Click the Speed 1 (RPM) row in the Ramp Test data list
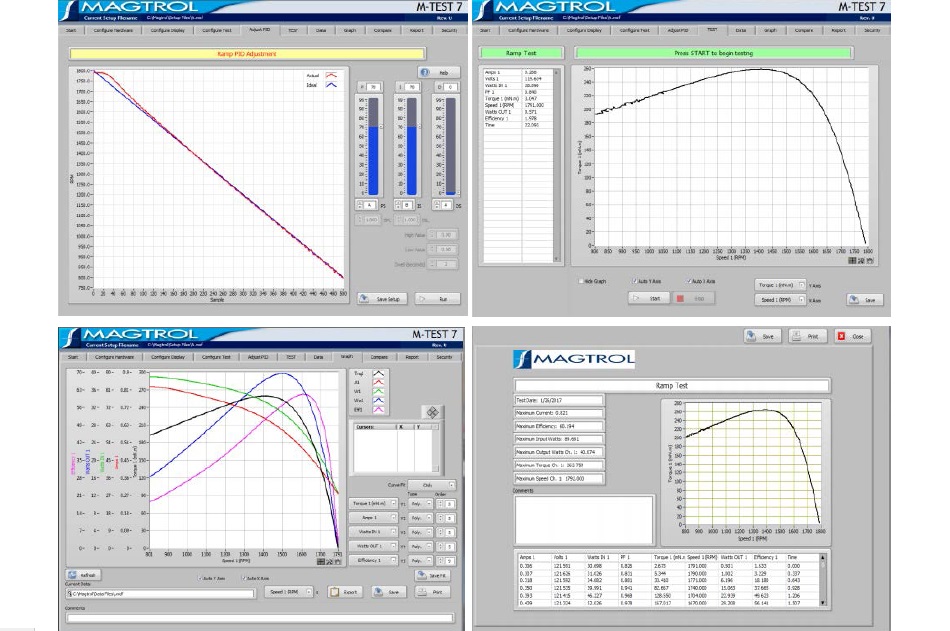Screen dimensions: 950x631 coord(519,105)
